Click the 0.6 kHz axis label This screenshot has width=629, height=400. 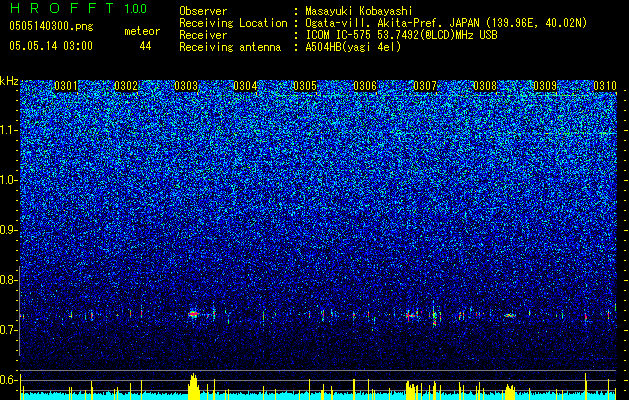9,380
